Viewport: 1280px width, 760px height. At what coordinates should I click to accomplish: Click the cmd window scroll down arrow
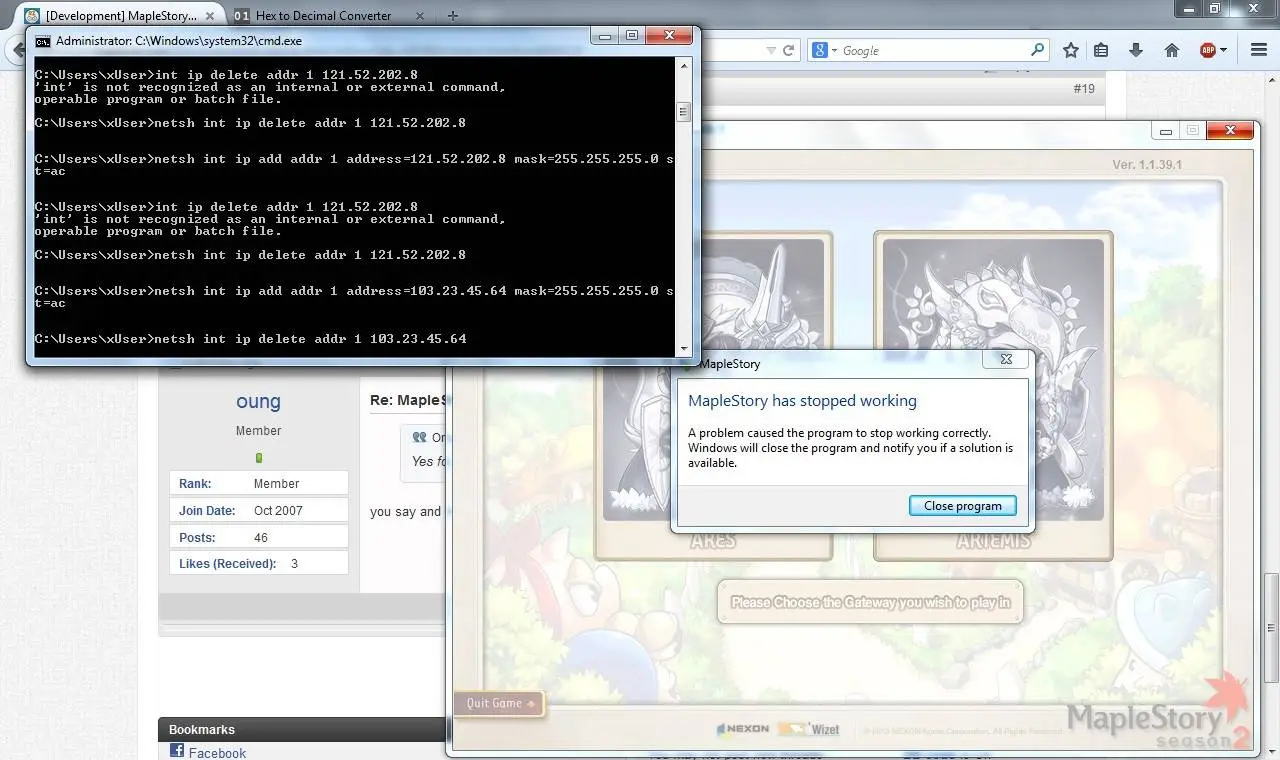[684, 348]
